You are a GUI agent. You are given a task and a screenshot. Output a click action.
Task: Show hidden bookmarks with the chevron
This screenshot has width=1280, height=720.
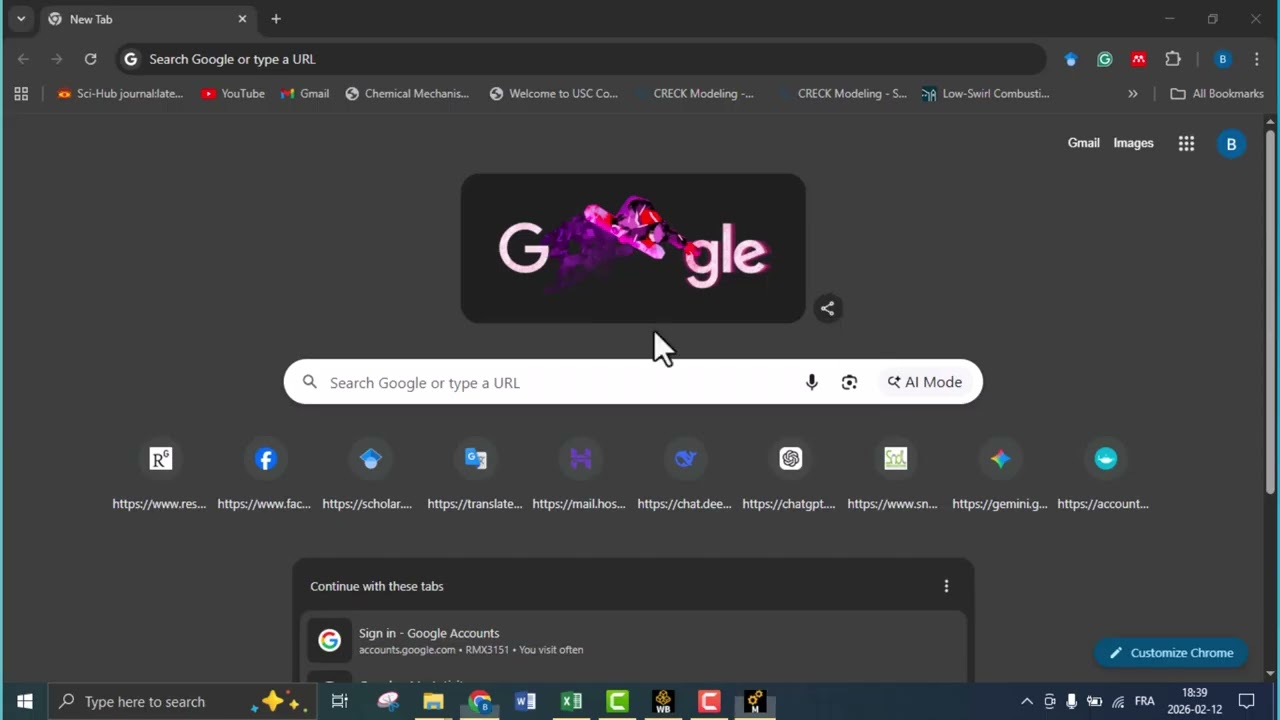pyautogui.click(x=1132, y=93)
